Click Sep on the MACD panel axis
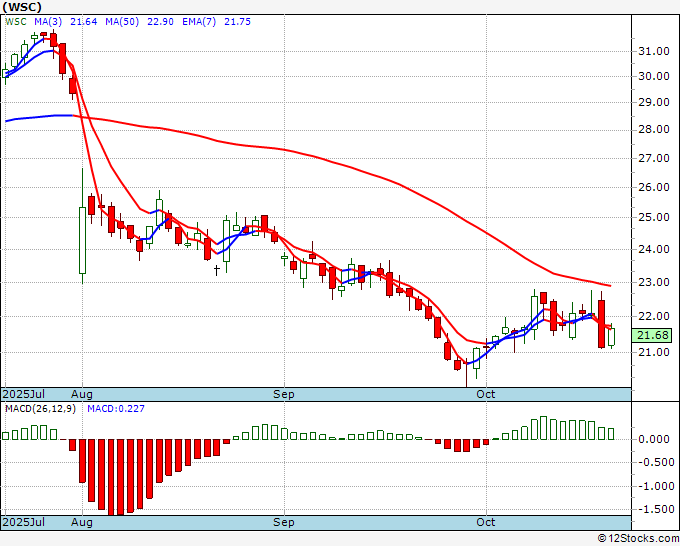680x546 pixels. (x=284, y=522)
